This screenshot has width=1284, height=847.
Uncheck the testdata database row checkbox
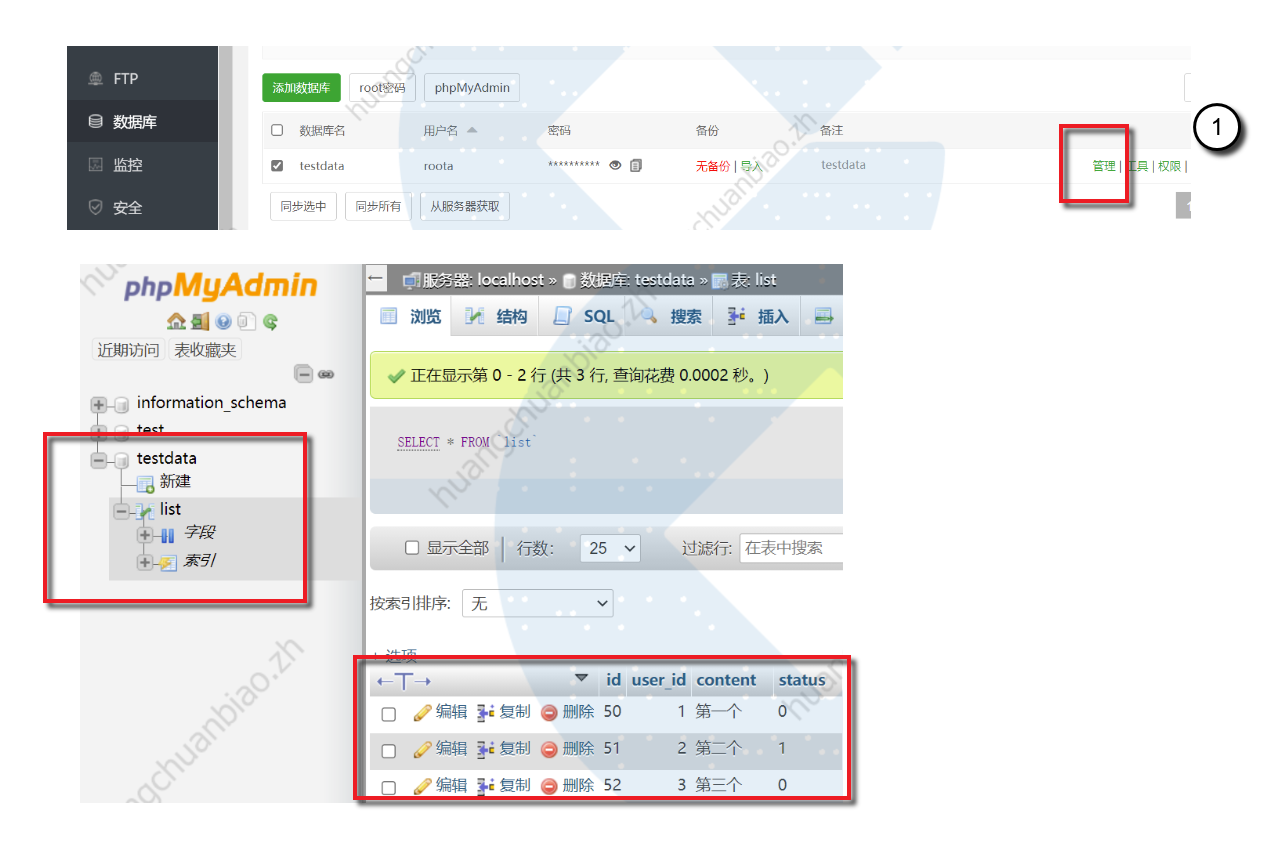276,165
